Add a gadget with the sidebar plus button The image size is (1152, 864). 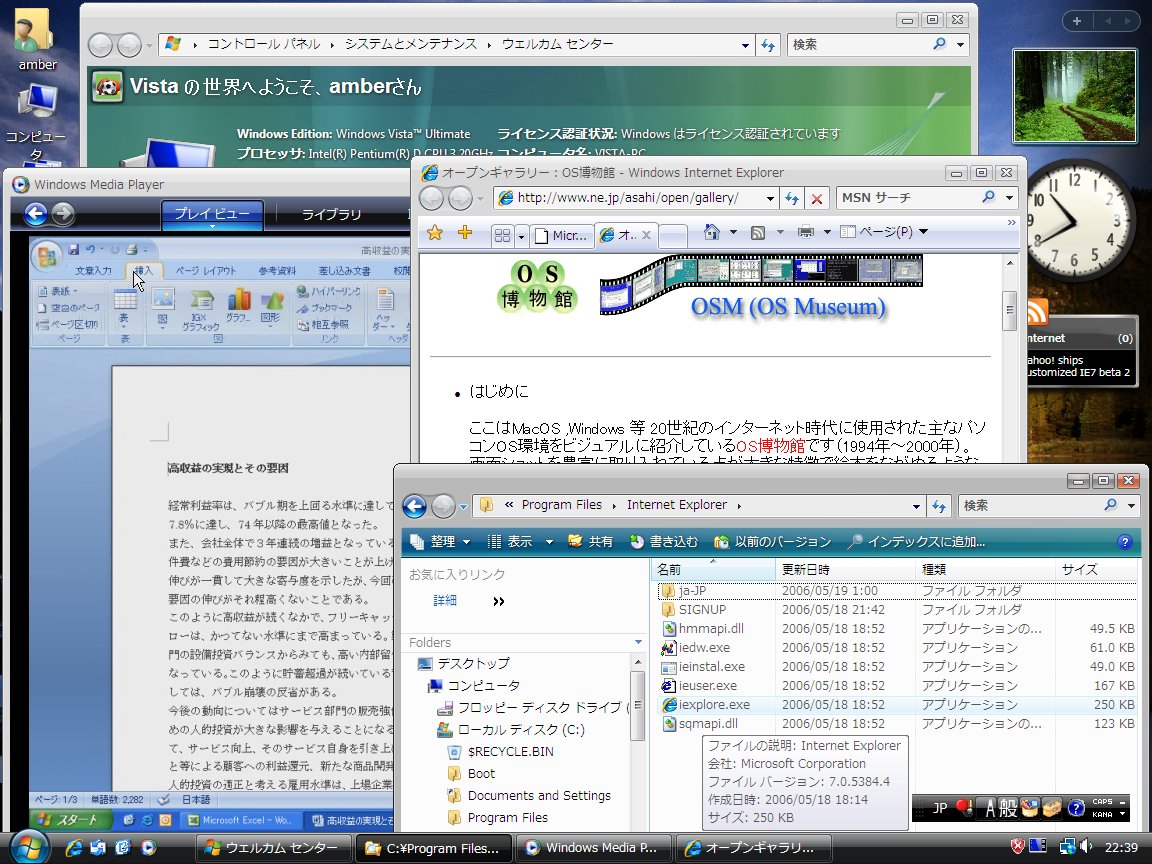(1076, 21)
